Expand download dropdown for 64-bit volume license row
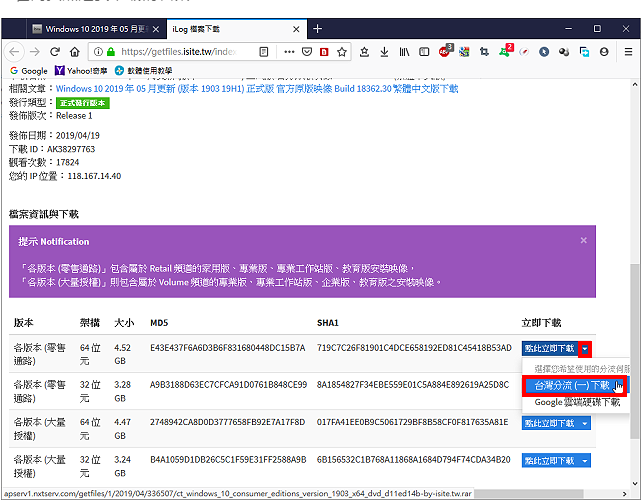The image size is (644, 504). [x=585, y=423]
